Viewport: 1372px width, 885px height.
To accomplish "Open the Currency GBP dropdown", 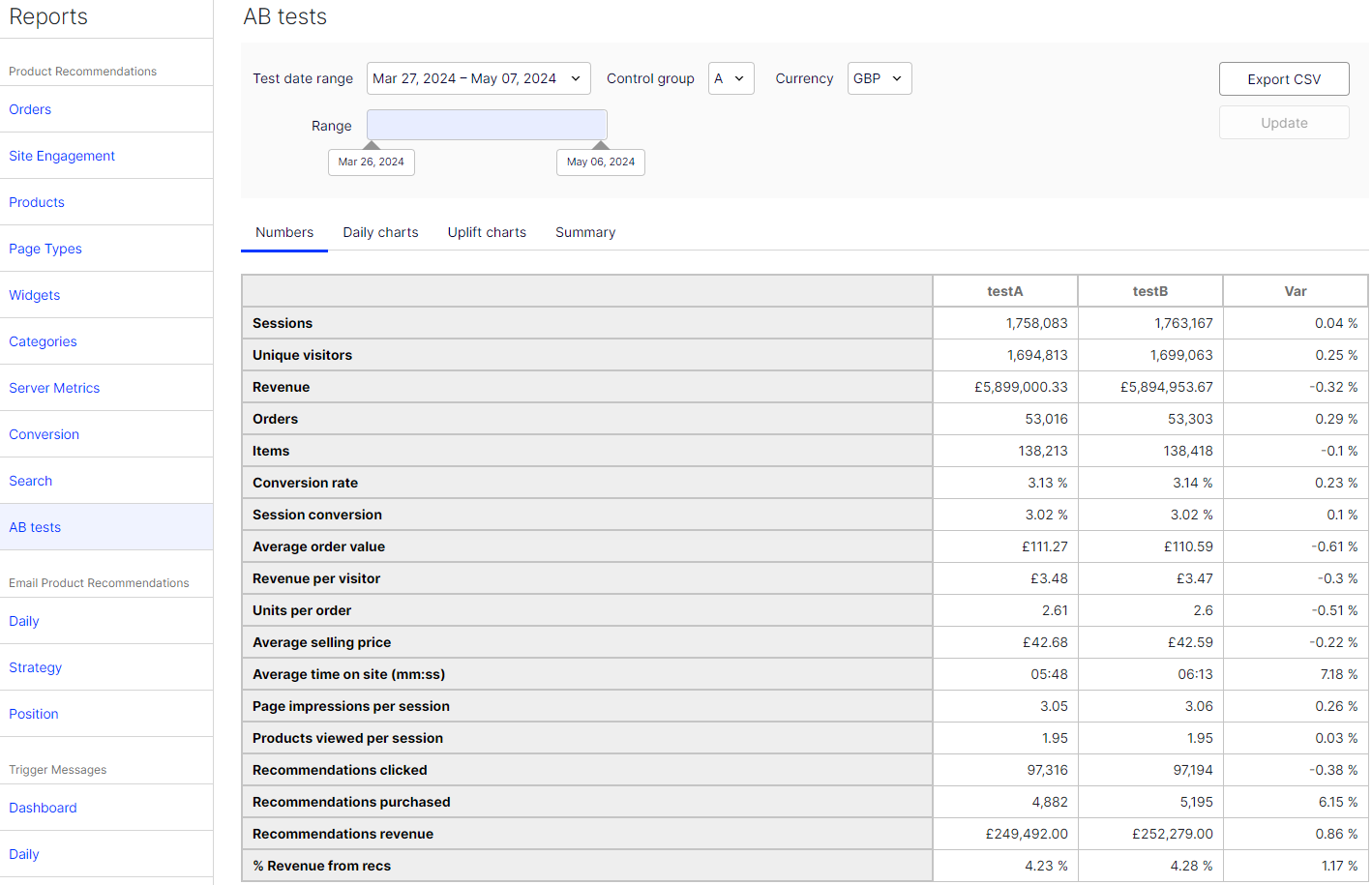I will tap(879, 78).
